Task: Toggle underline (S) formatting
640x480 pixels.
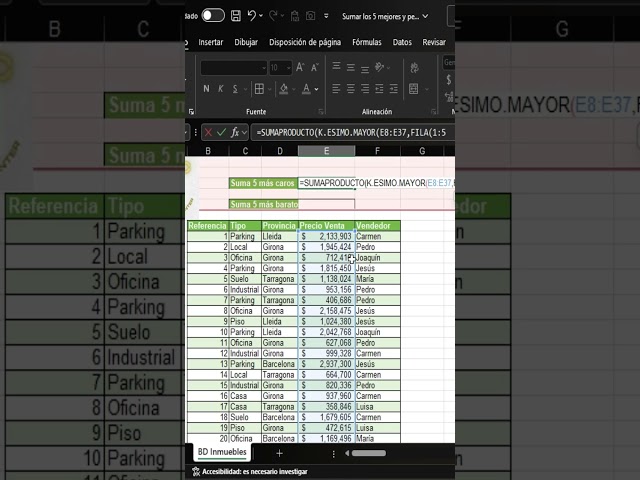Action: pos(235,89)
